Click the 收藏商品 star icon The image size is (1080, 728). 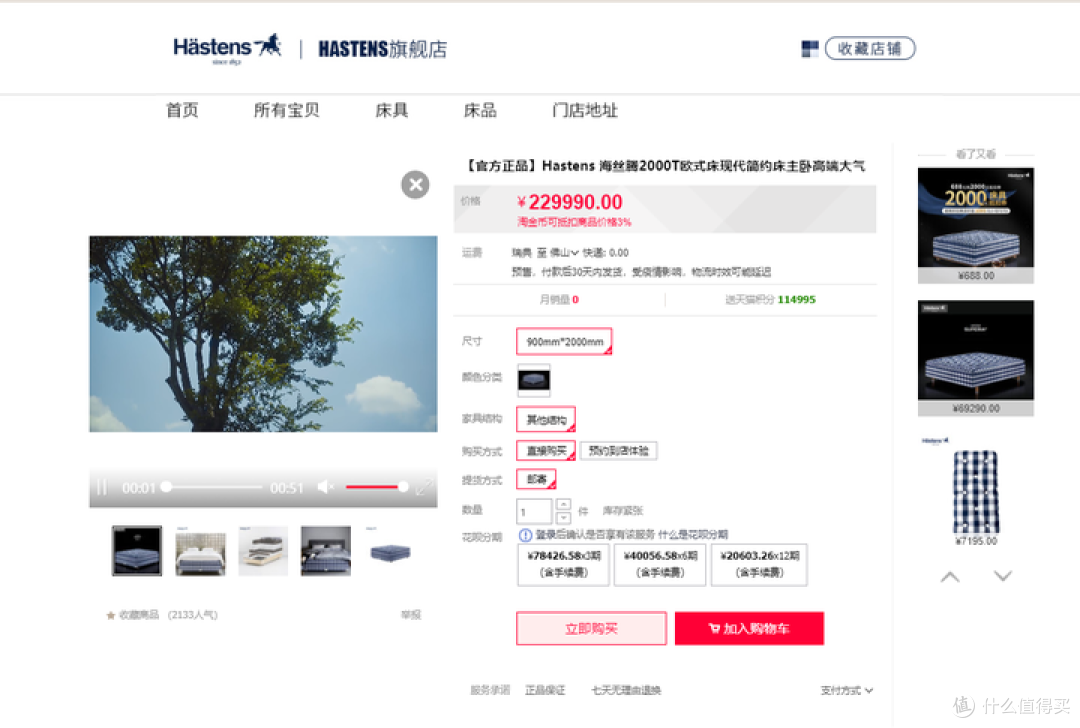[x=110, y=615]
